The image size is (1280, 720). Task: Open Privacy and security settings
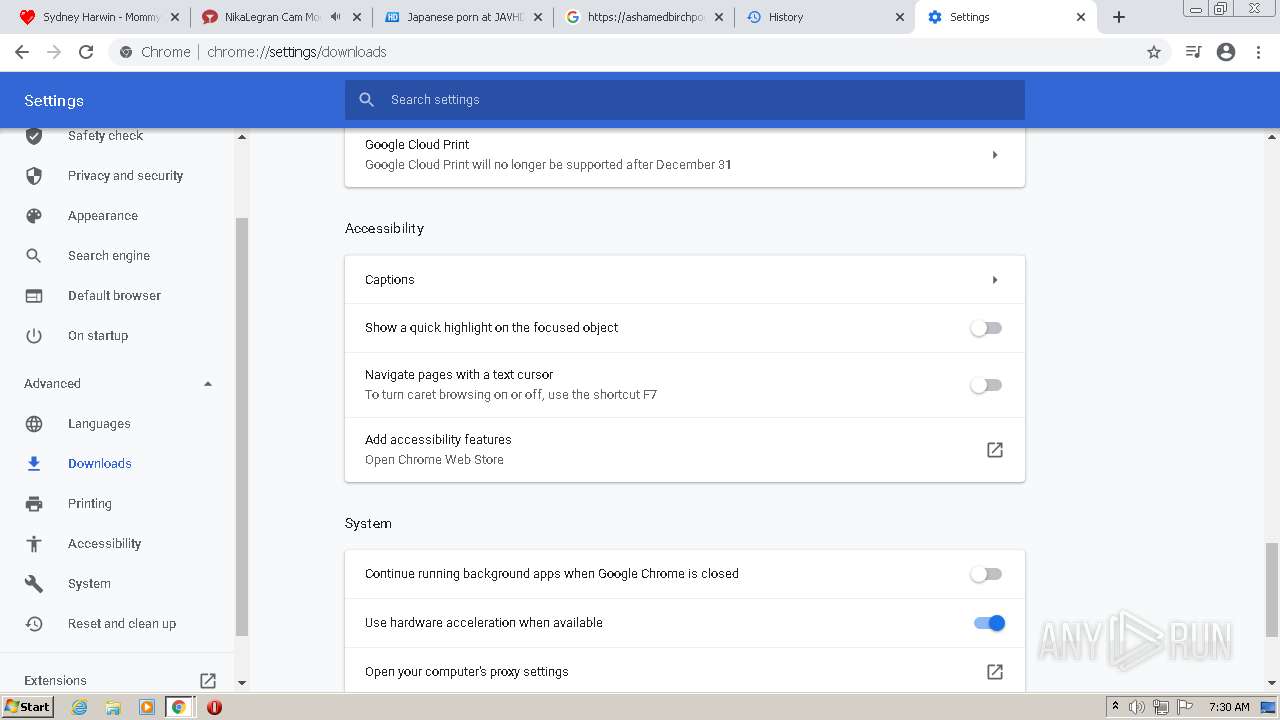125,176
